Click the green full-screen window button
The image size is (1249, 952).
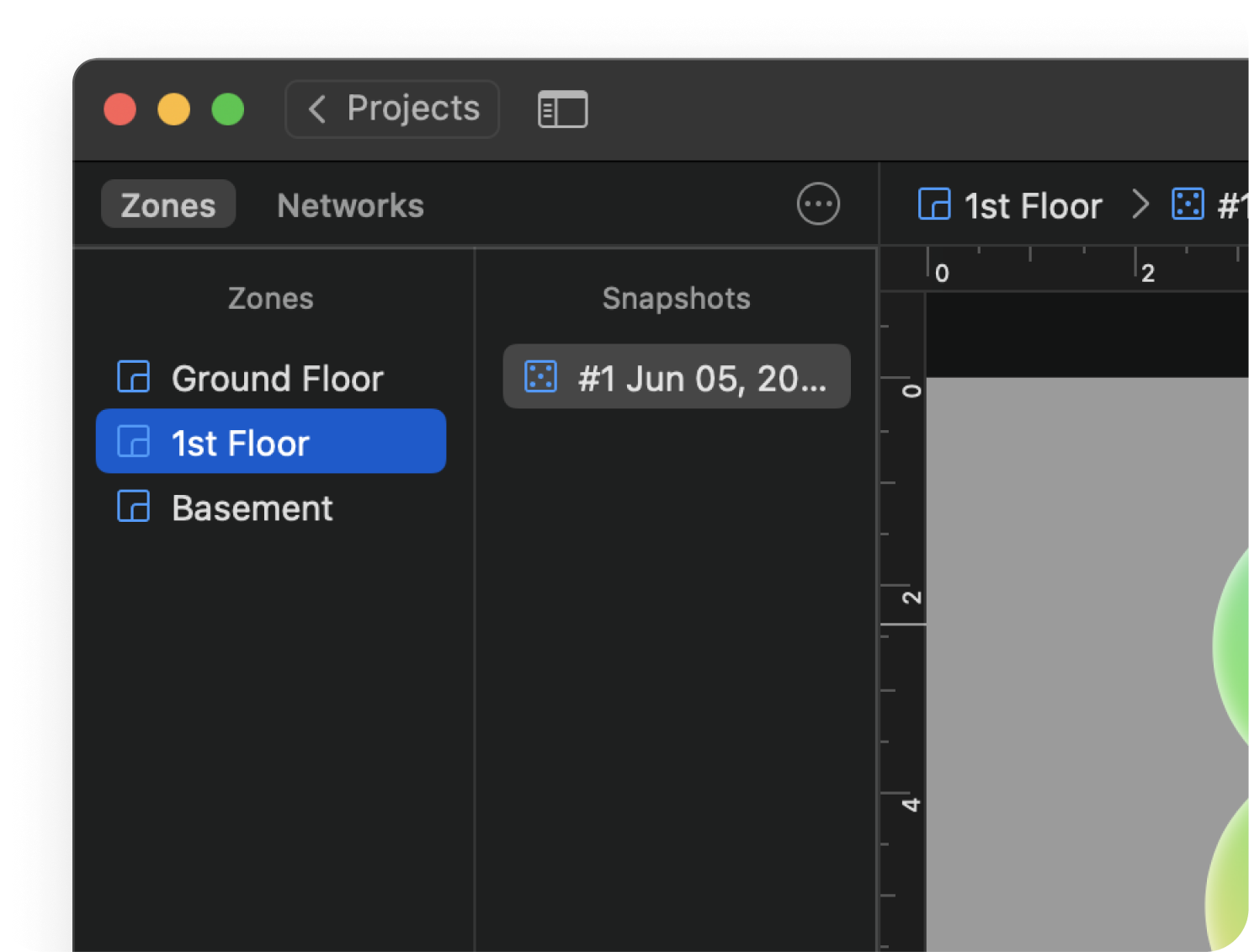pyautogui.click(x=227, y=109)
